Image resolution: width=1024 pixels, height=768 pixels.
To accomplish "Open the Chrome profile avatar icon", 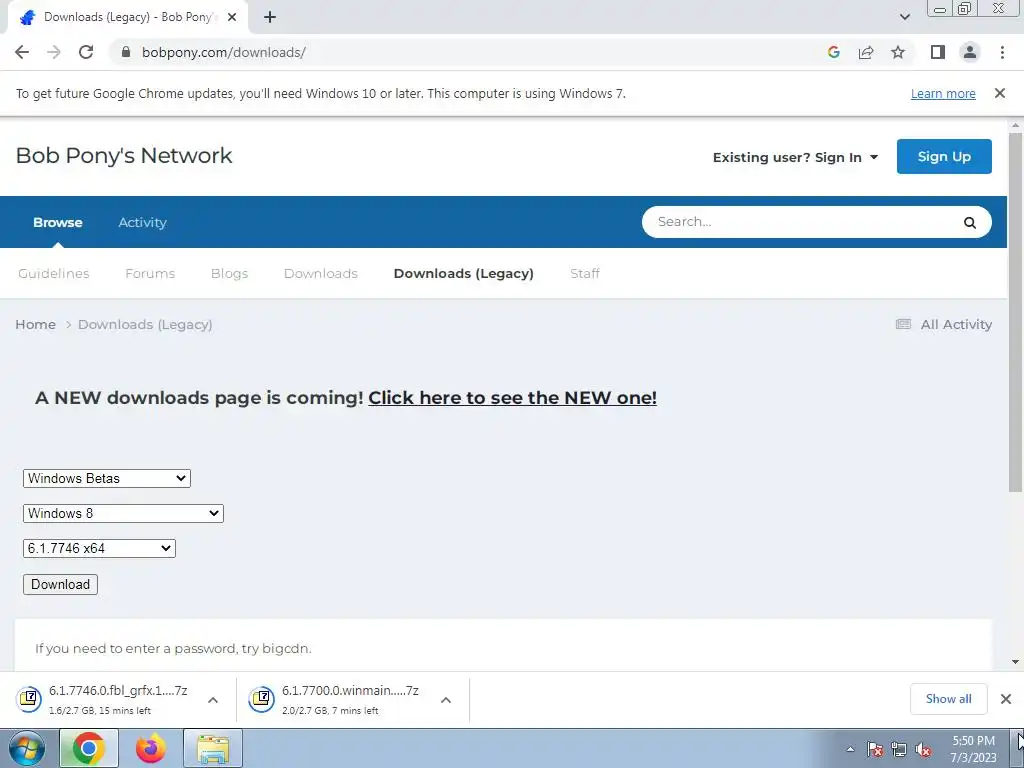I will [x=970, y=52].
